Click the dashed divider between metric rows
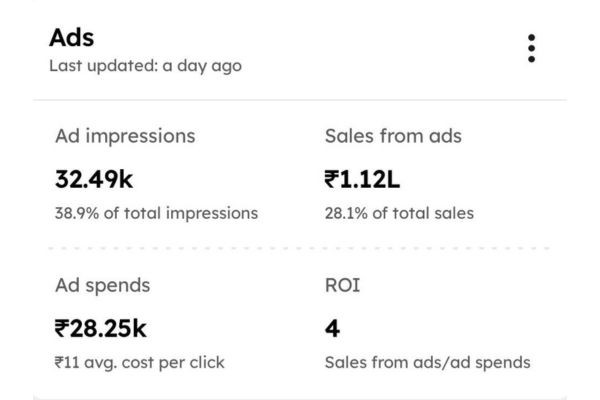The width and height of the screenshot is (600, 400). click(x=300, y=247)
